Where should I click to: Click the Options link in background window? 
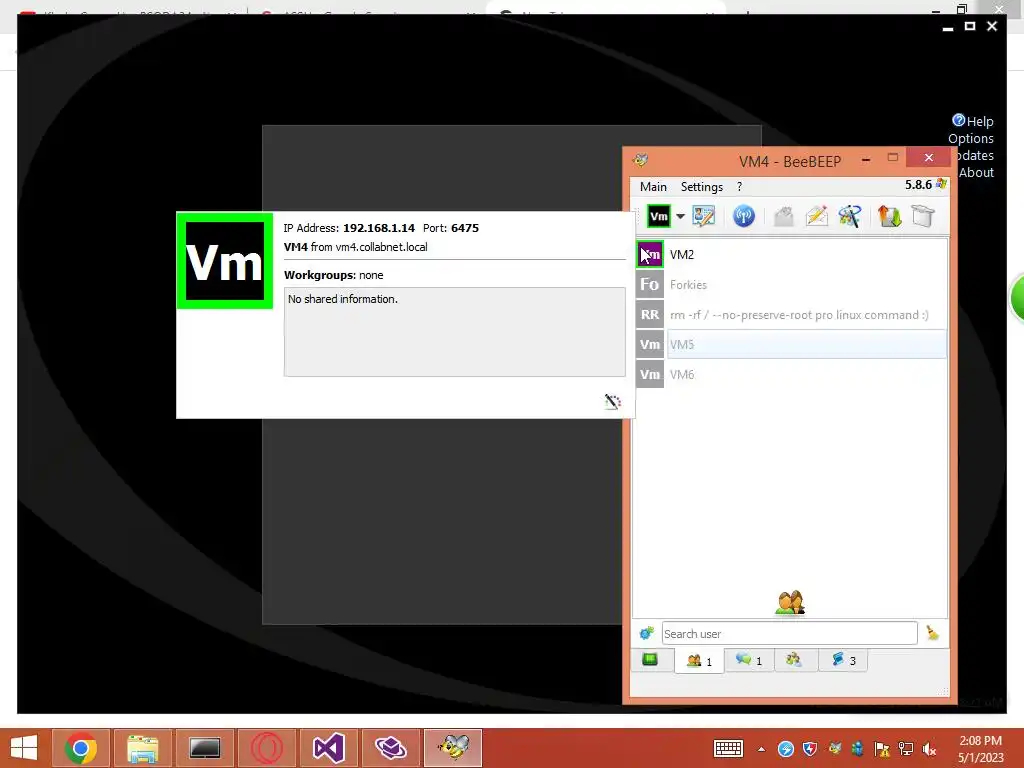point(970,138)
